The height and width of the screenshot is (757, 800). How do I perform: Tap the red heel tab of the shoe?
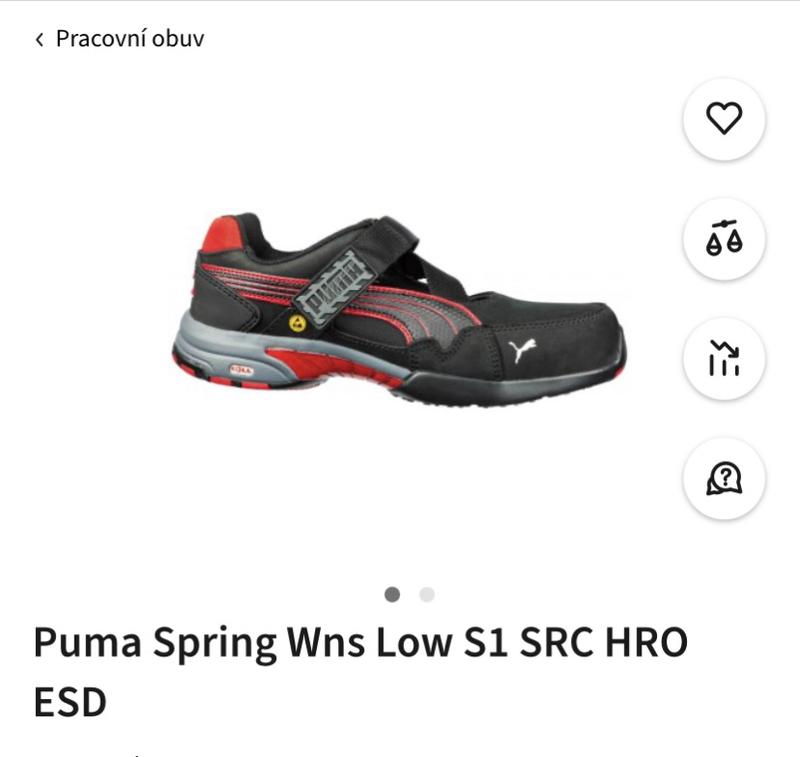(x=223, y=235)
